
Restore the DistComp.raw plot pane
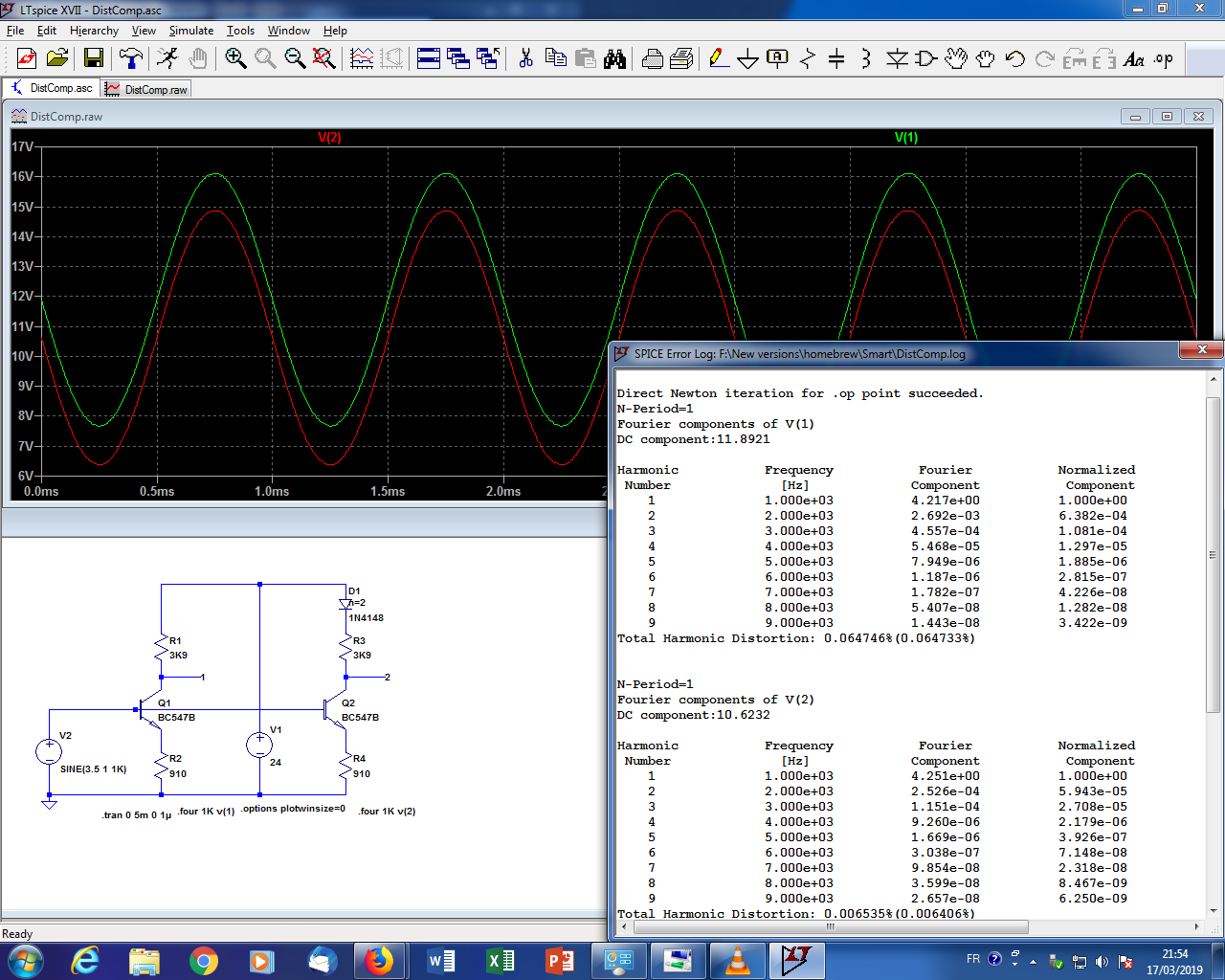[1167, 117]
